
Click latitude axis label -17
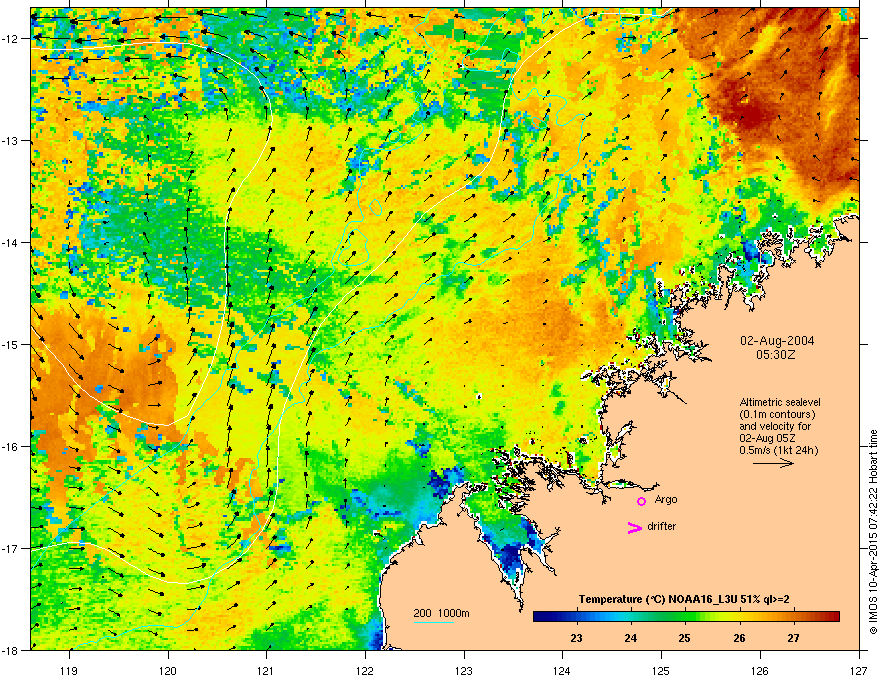point(11,548)
